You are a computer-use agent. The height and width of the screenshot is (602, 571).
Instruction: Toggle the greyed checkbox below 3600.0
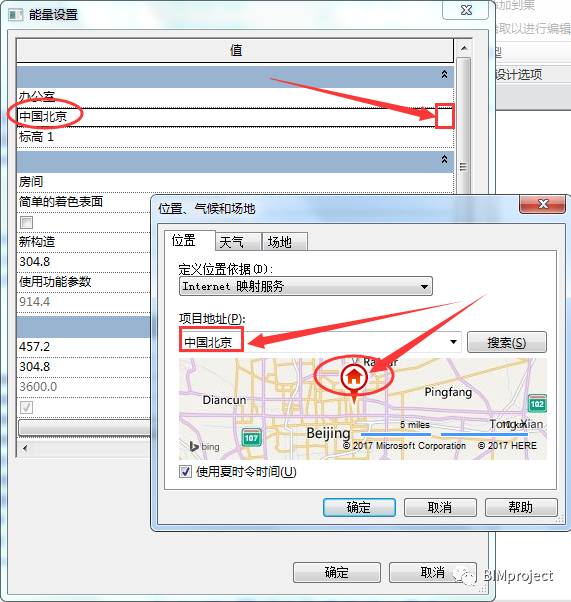(x=26, y=407)
